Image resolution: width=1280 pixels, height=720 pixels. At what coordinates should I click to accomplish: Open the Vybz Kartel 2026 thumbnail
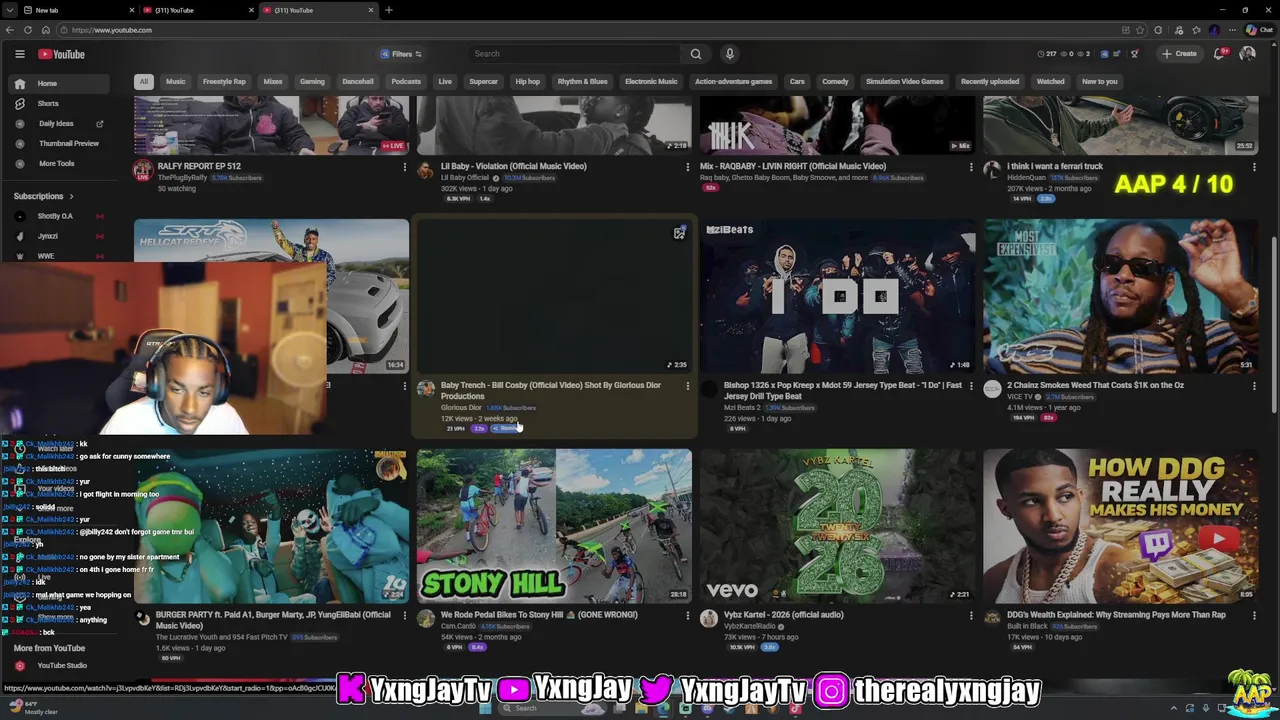pyautogui.click(x=837, y=526)
